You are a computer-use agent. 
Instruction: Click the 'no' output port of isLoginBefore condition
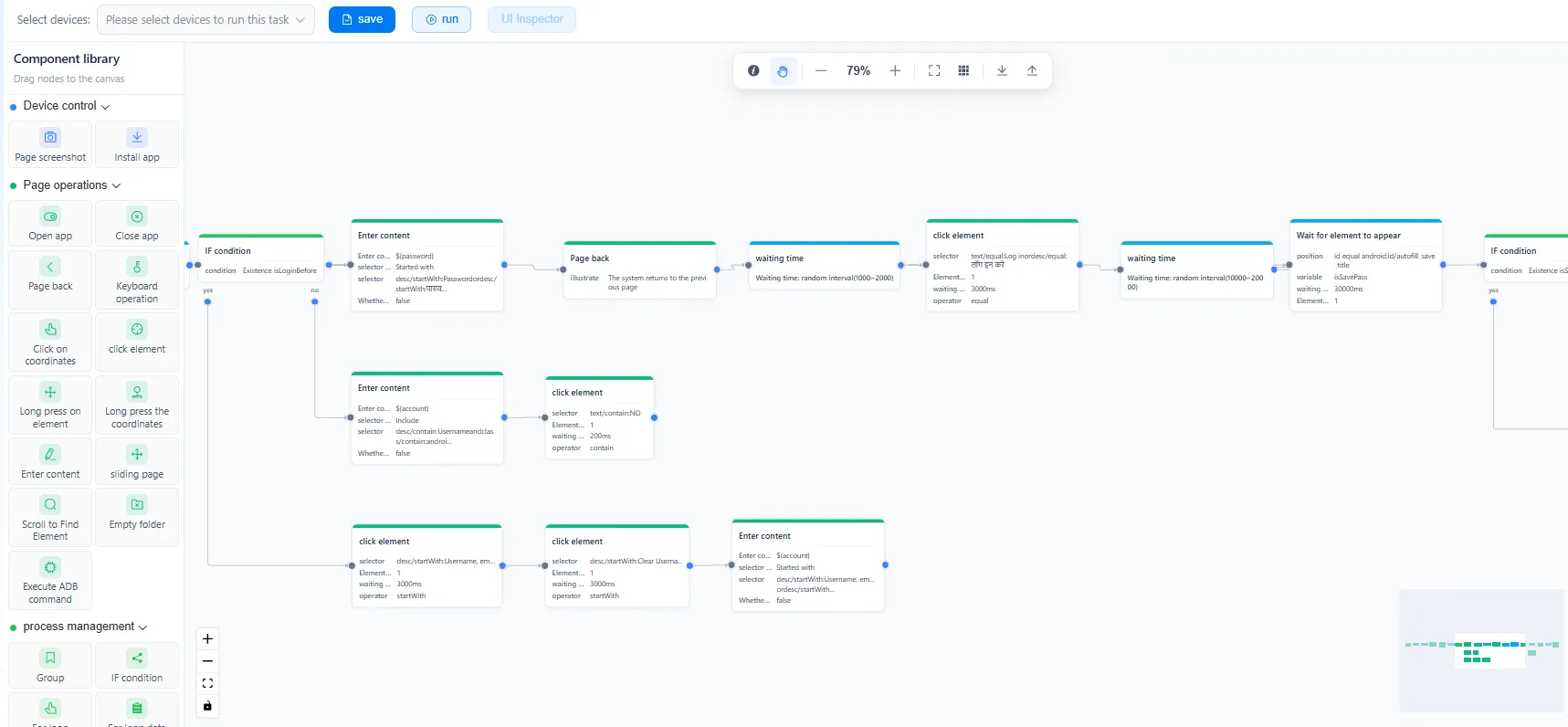click(315, 301)
